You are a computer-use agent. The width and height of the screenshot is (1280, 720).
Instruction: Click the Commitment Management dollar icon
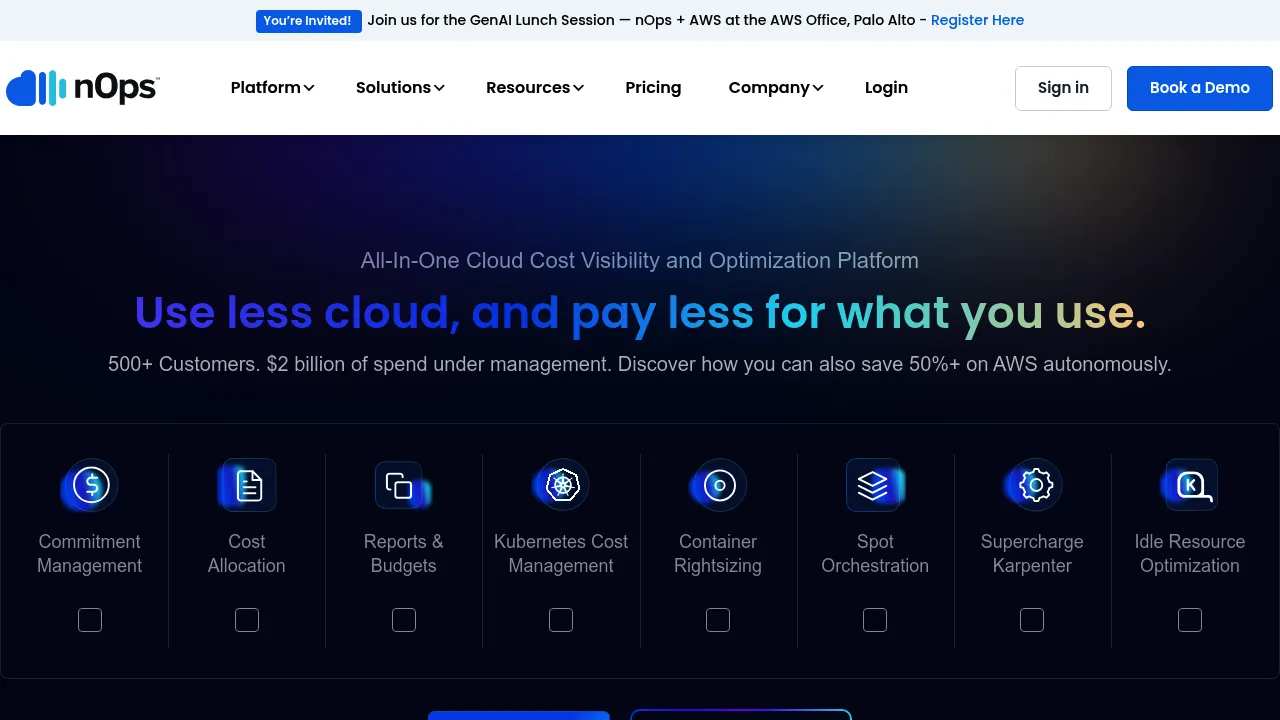[x=90, y=485]
